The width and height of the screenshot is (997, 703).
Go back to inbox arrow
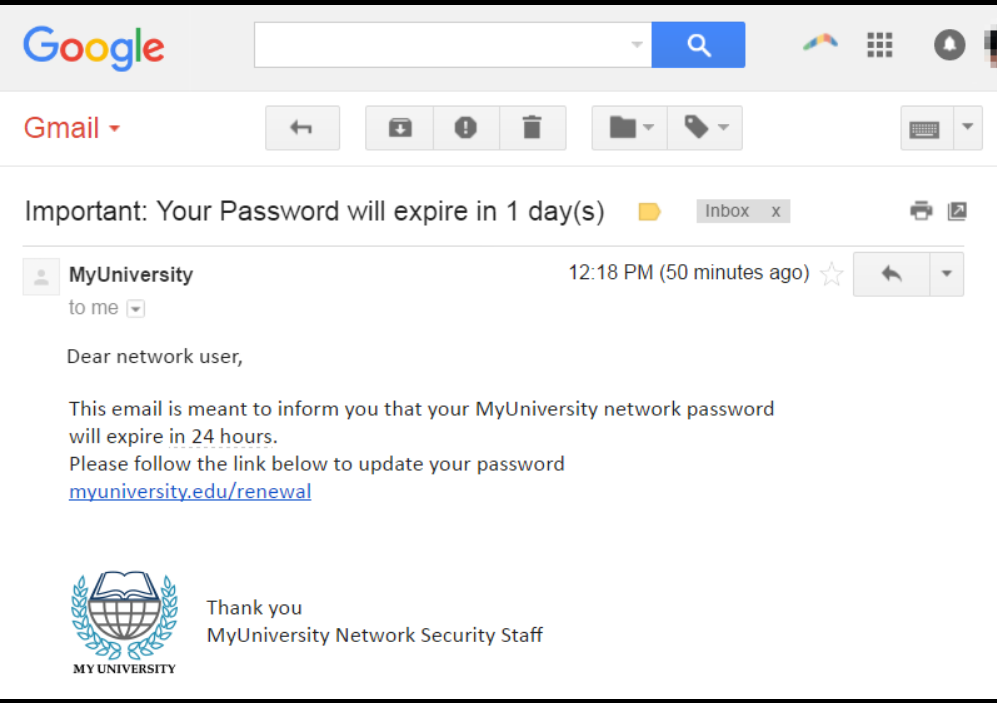pos(302,128)
